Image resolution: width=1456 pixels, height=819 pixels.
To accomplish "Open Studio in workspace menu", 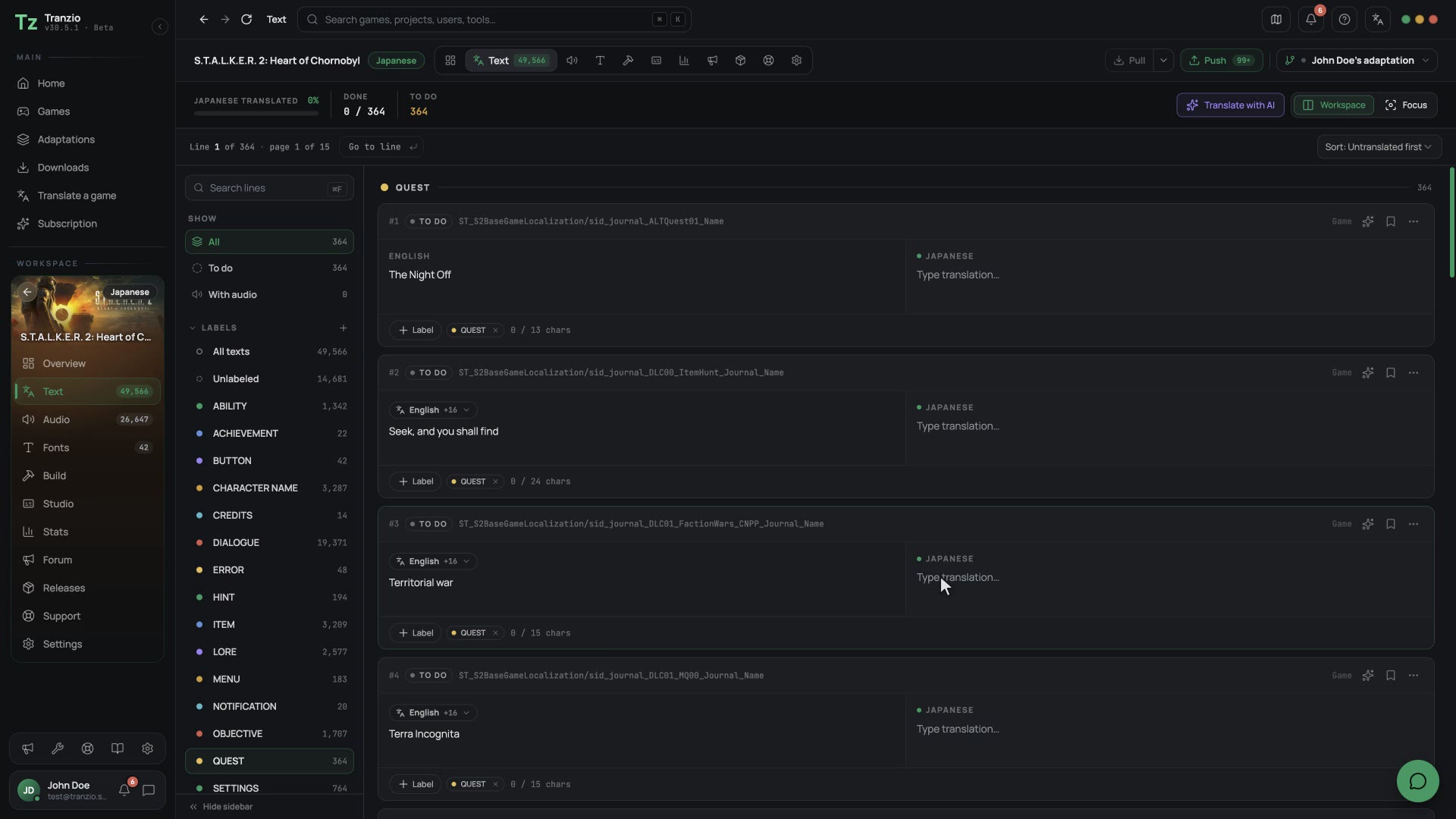I will pyautogui.click(x=87, y=504).
